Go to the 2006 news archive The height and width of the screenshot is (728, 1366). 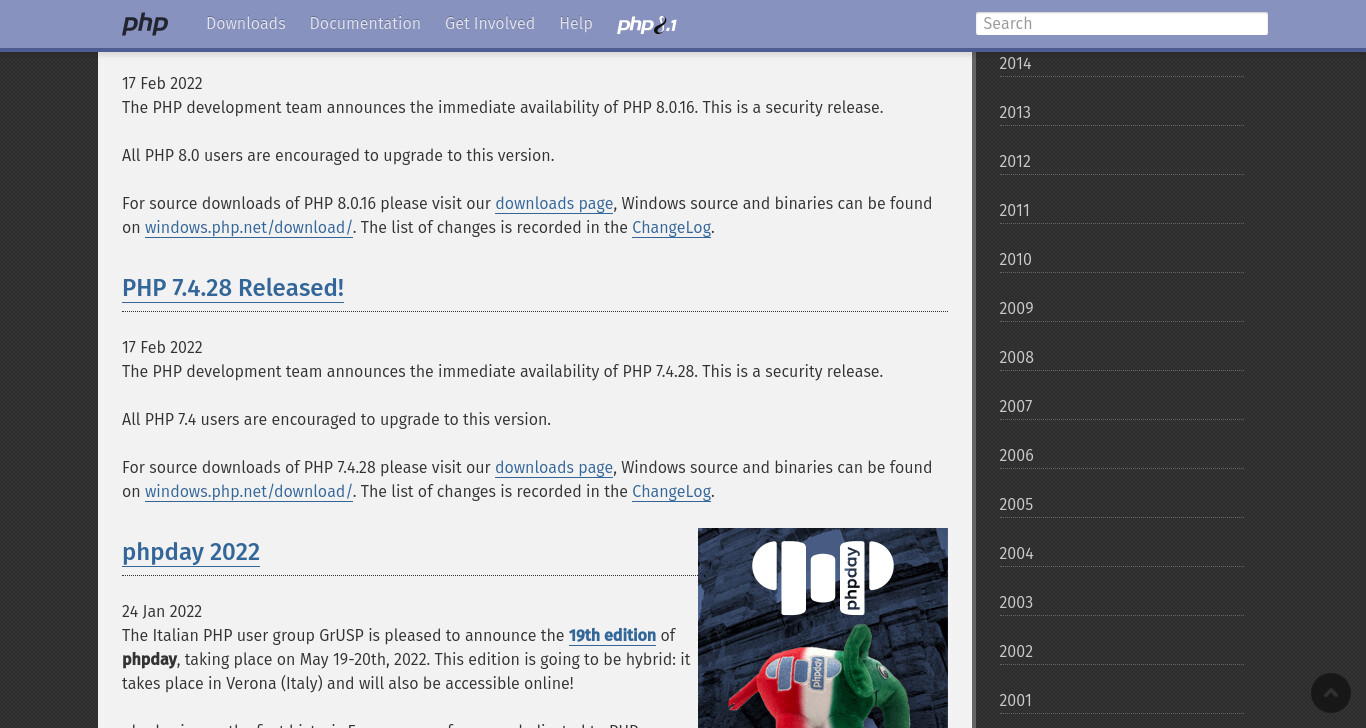(1122, 456)
